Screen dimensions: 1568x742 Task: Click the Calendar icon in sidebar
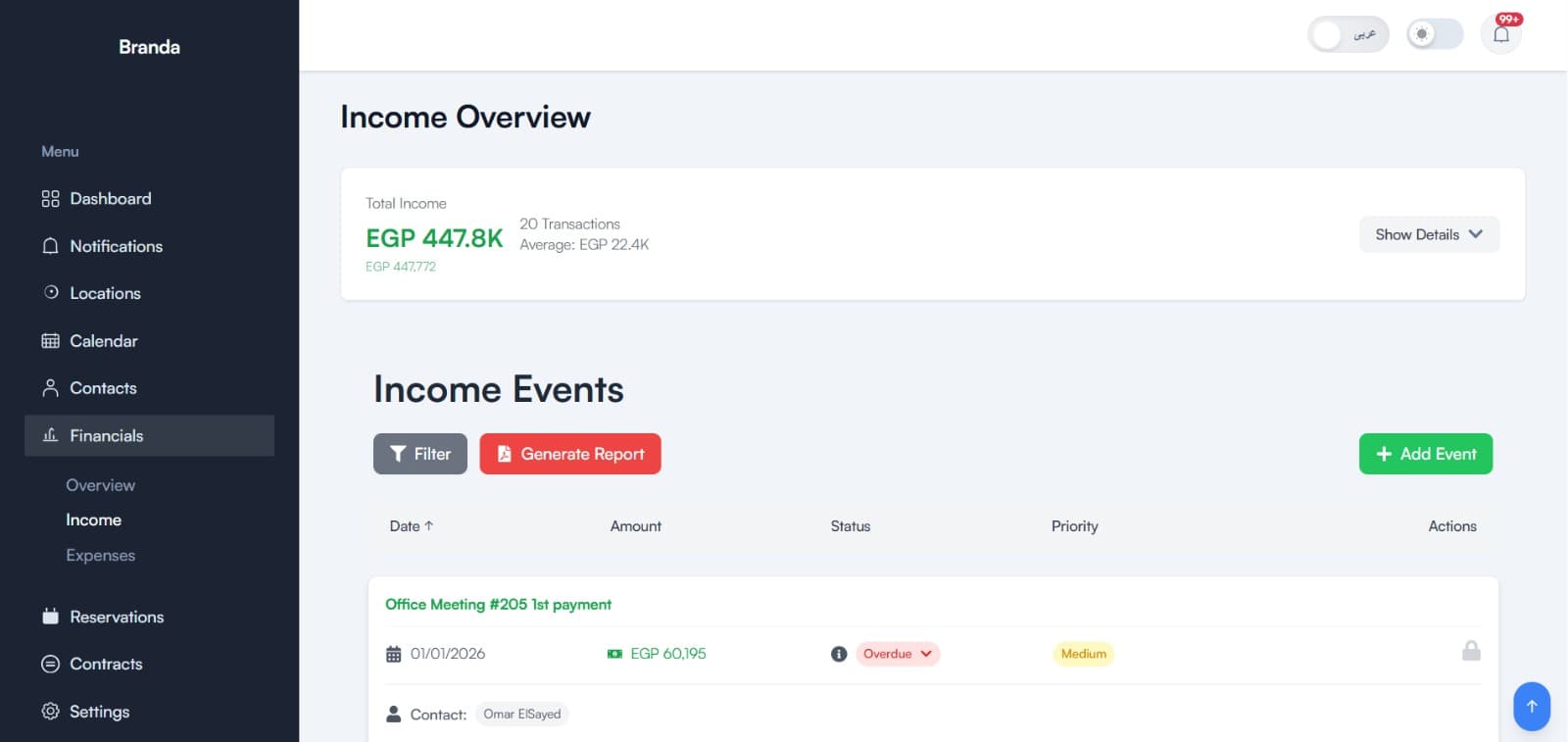click(50, 341)
